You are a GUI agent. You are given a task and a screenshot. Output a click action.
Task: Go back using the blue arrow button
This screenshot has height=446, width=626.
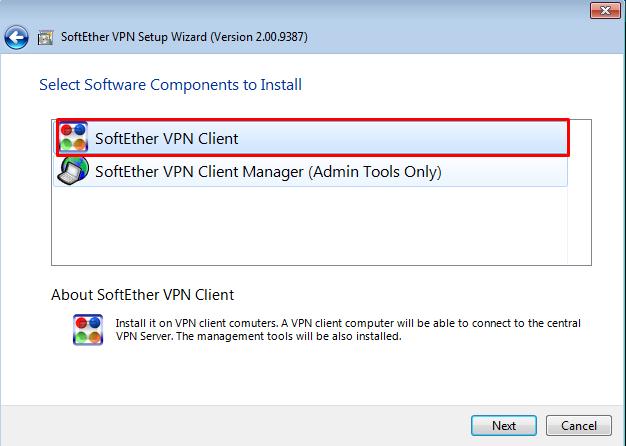(16, 38)
